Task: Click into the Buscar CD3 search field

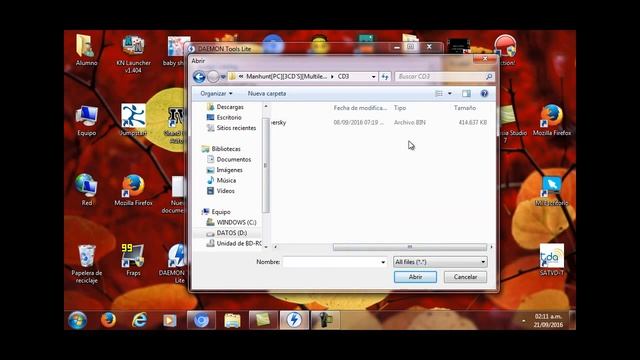Action: coord(441,76)
